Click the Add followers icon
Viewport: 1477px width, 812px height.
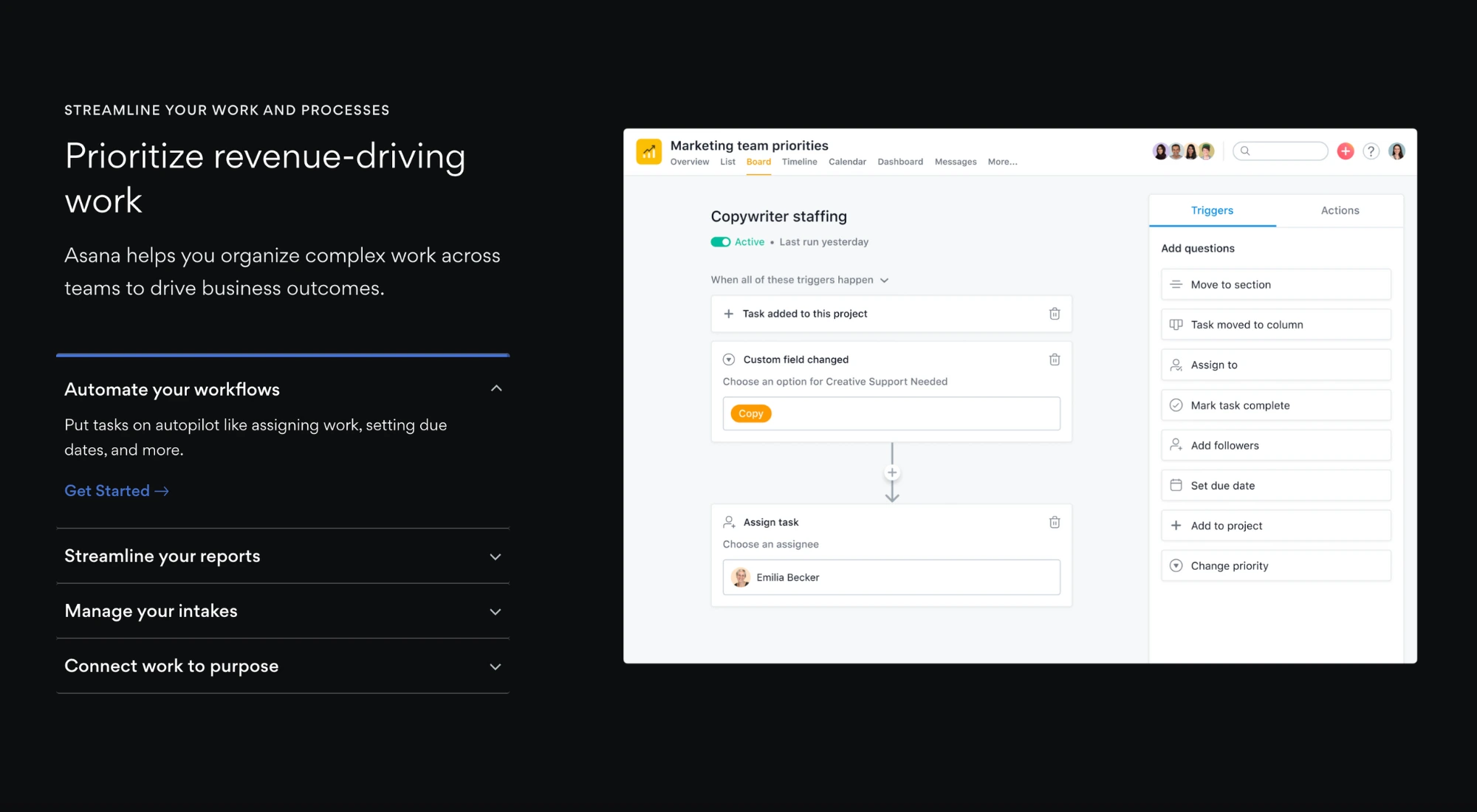click(x=1175, y=445)
